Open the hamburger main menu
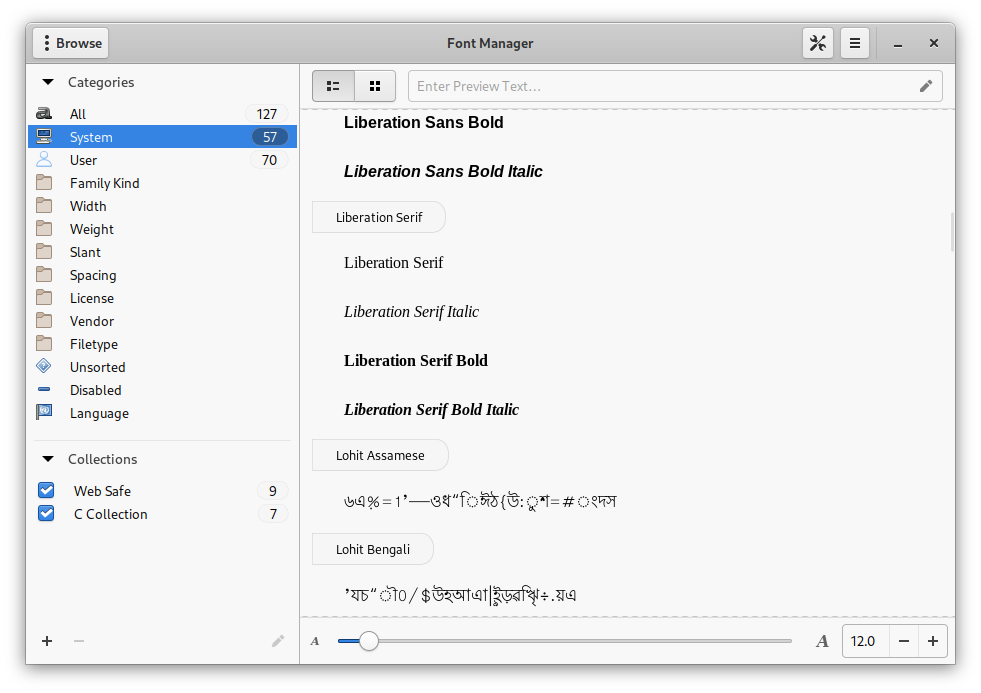The width and height of the screenshot is (981, 693). tap(854, 43)
